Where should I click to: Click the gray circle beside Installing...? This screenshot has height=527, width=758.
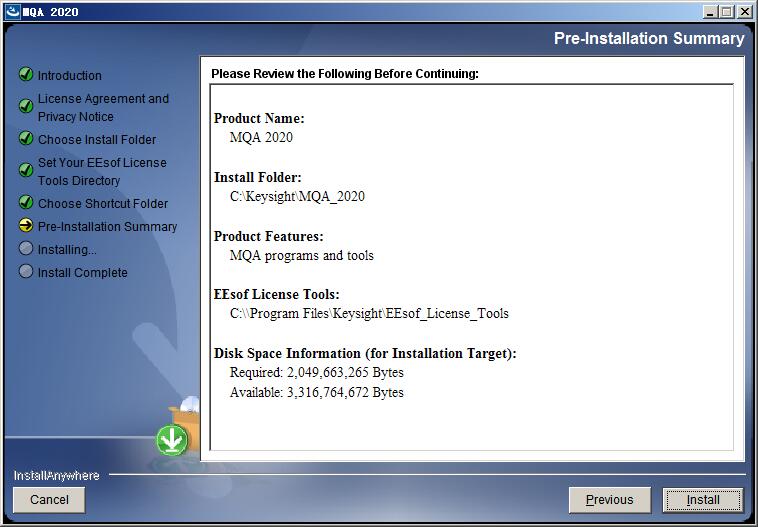coord(26,249)
